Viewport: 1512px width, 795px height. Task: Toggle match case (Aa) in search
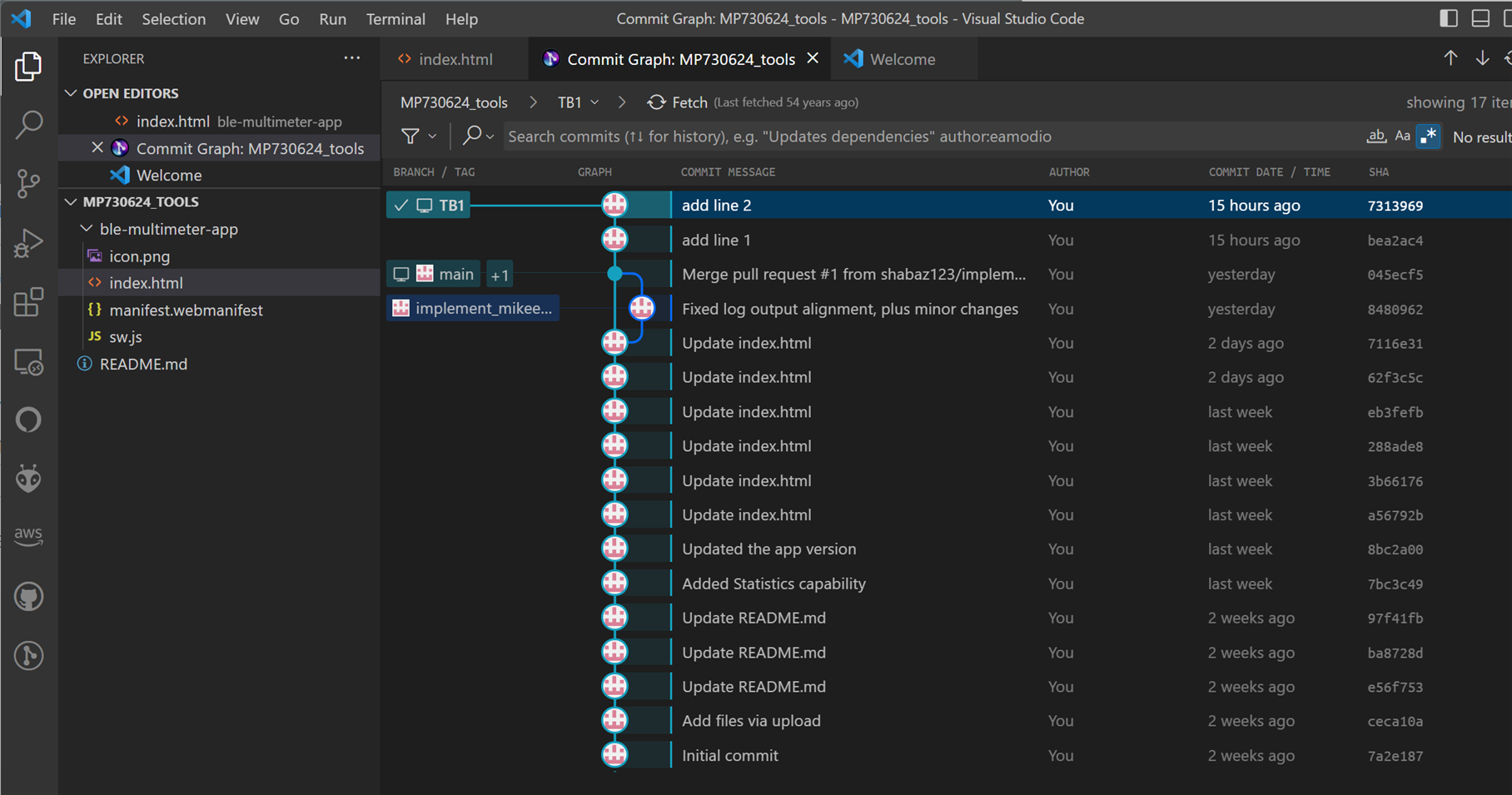(x=1403, y=137)
